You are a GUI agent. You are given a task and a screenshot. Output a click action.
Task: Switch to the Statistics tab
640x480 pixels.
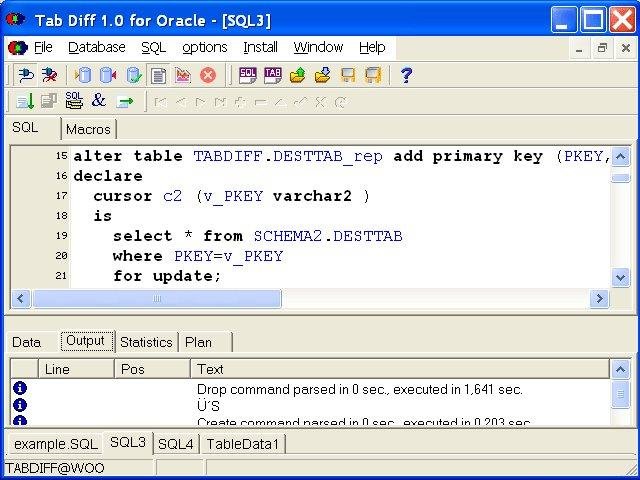(x=146, y=342)
